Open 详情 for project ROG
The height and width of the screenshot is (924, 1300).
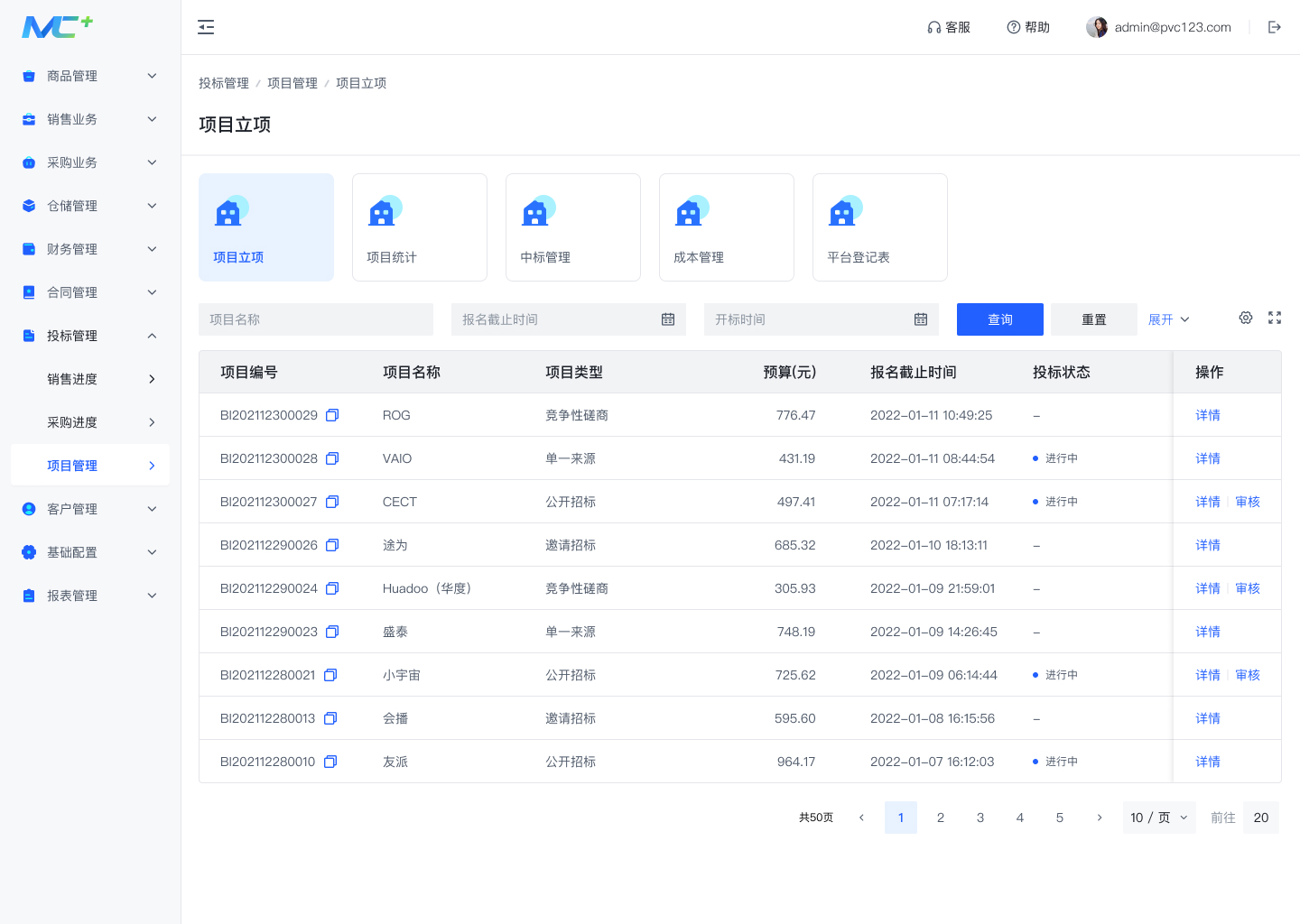click(1208, 415)
